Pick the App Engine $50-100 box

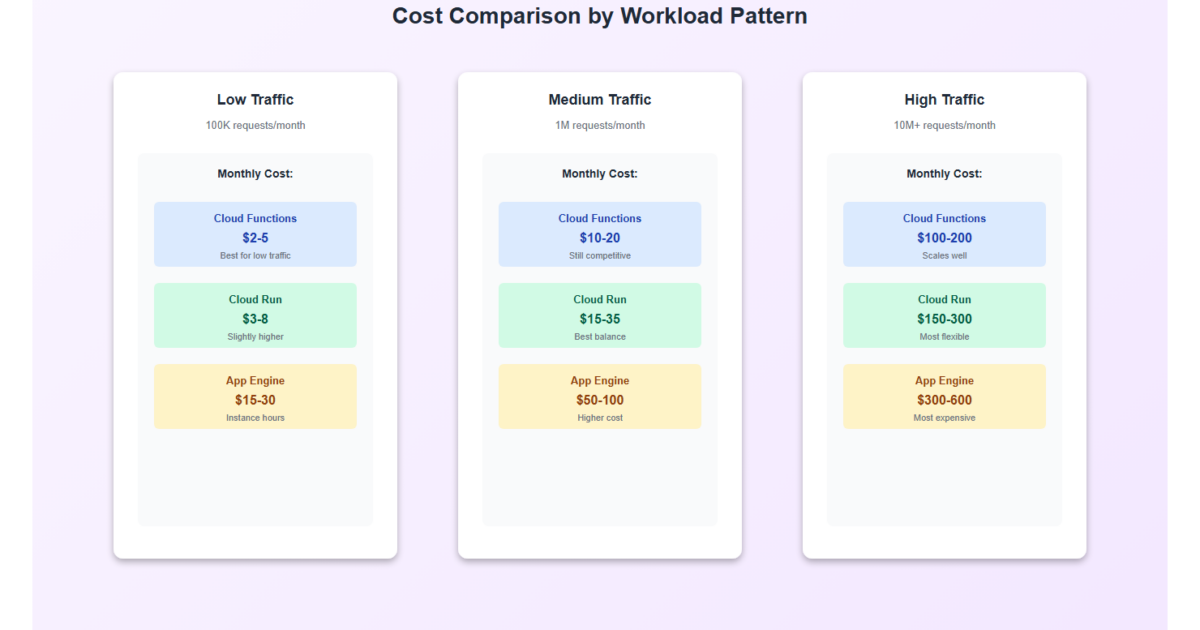(x=599, y=397)
